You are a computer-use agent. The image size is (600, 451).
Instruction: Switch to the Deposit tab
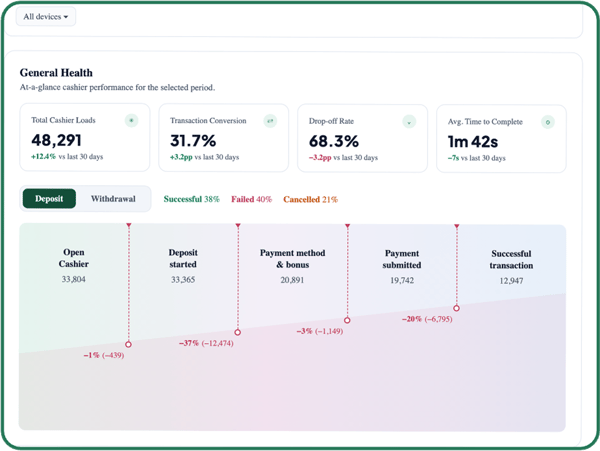(x=49, y=199)
